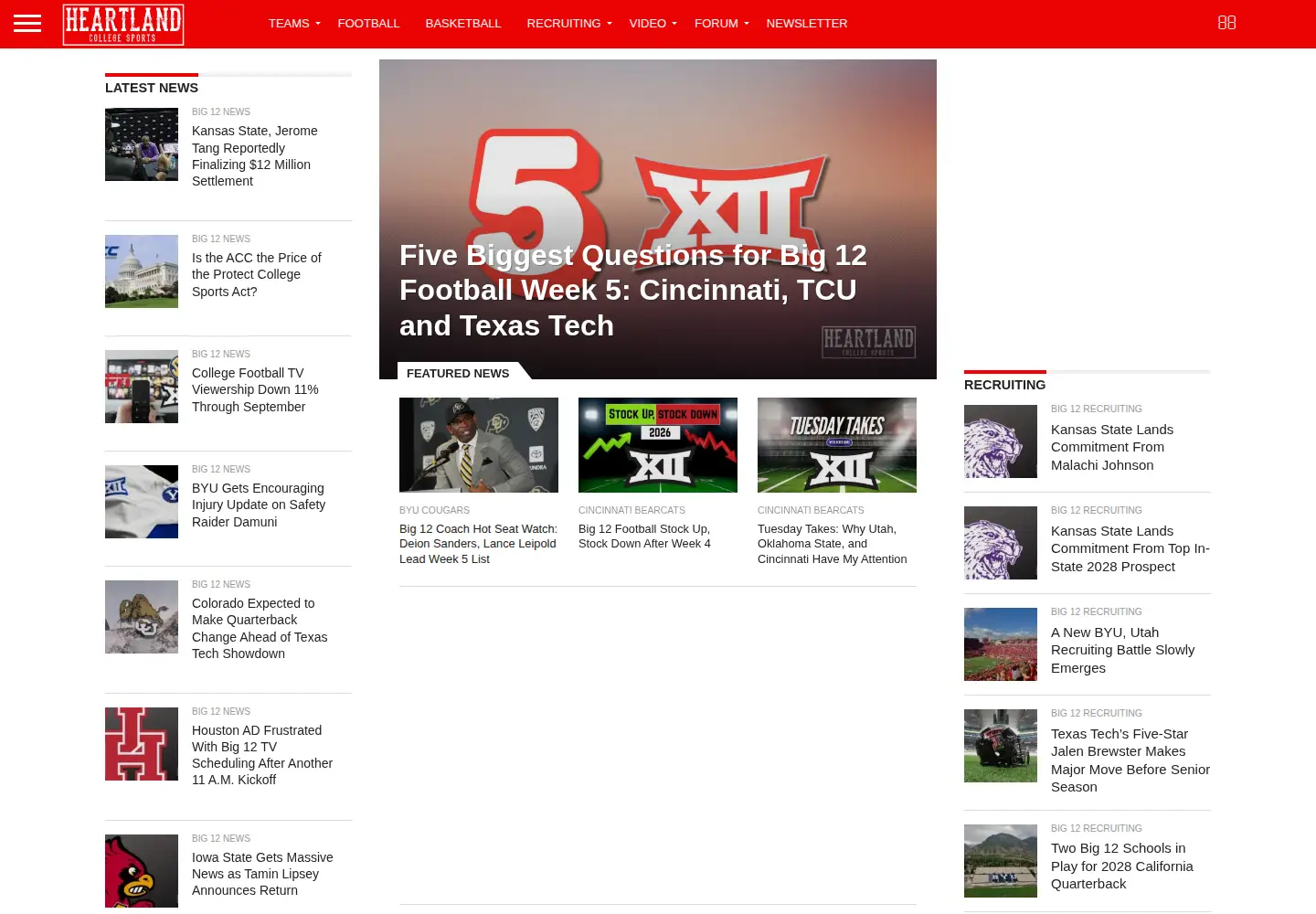Click wildcat thumbnail beside Malachi Johnson article
The image size is (1316, 914).
coord(1001,441)
